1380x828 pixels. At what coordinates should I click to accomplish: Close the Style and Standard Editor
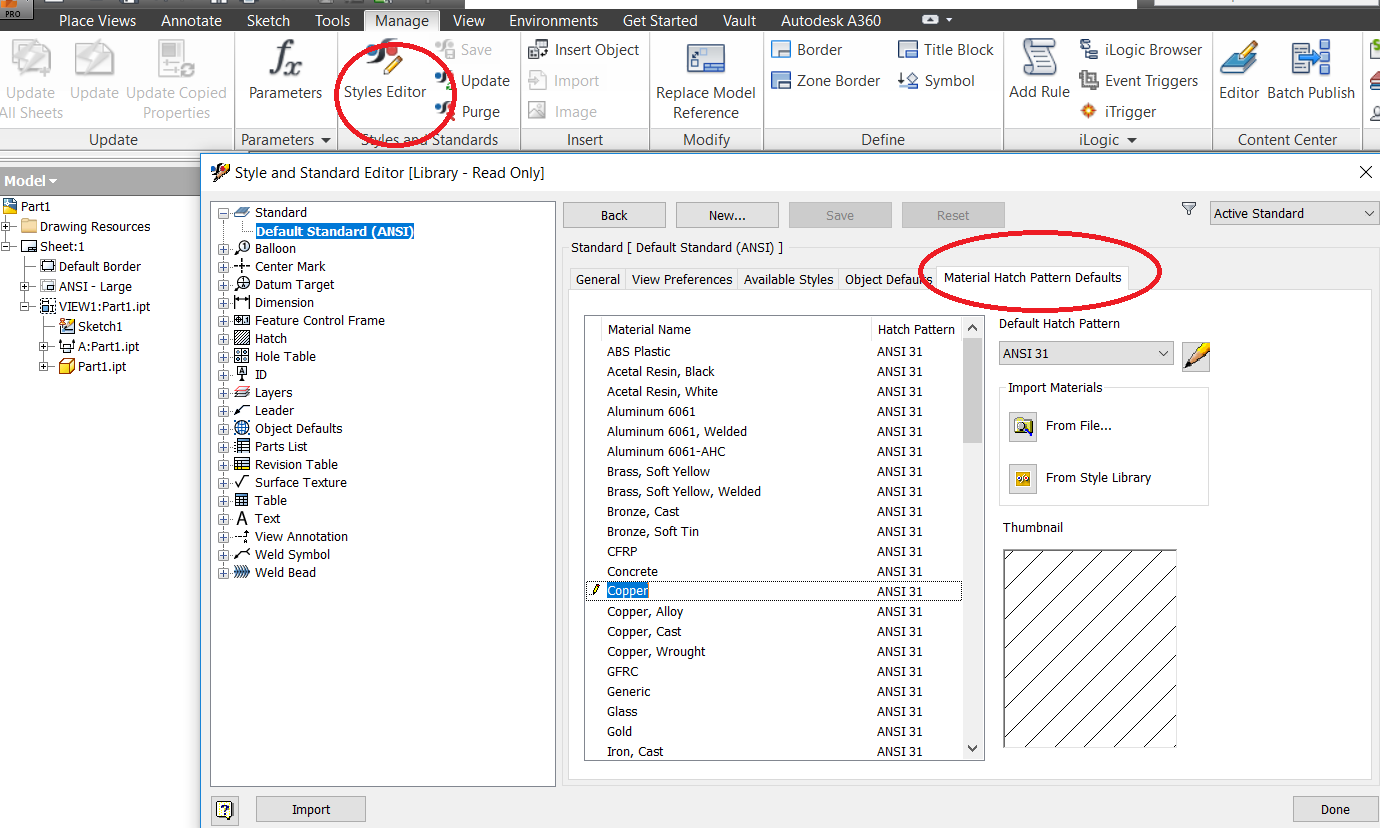1366,173
